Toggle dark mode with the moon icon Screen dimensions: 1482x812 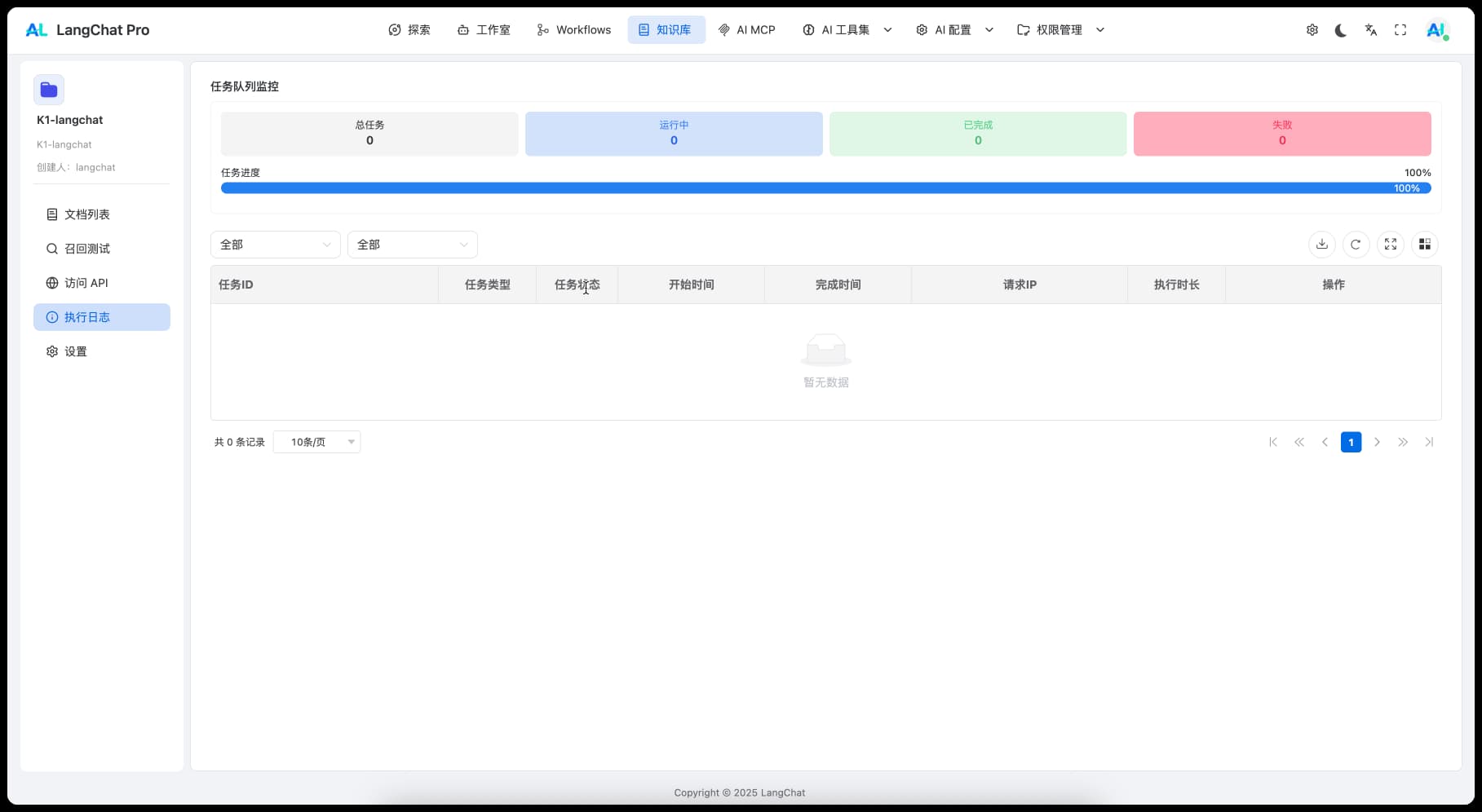(1341, 30)
